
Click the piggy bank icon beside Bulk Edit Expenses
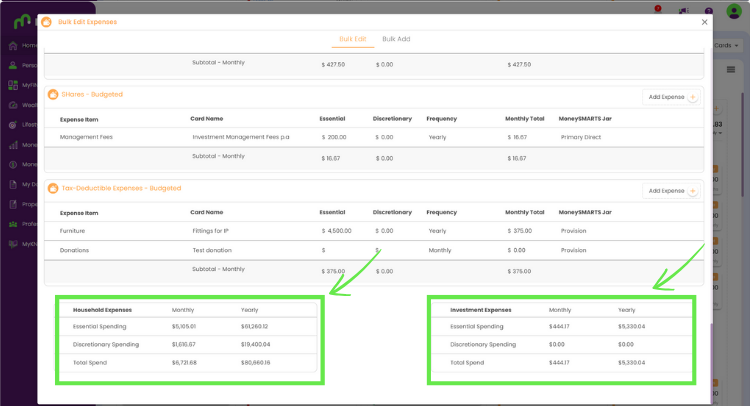coord(46,22)
